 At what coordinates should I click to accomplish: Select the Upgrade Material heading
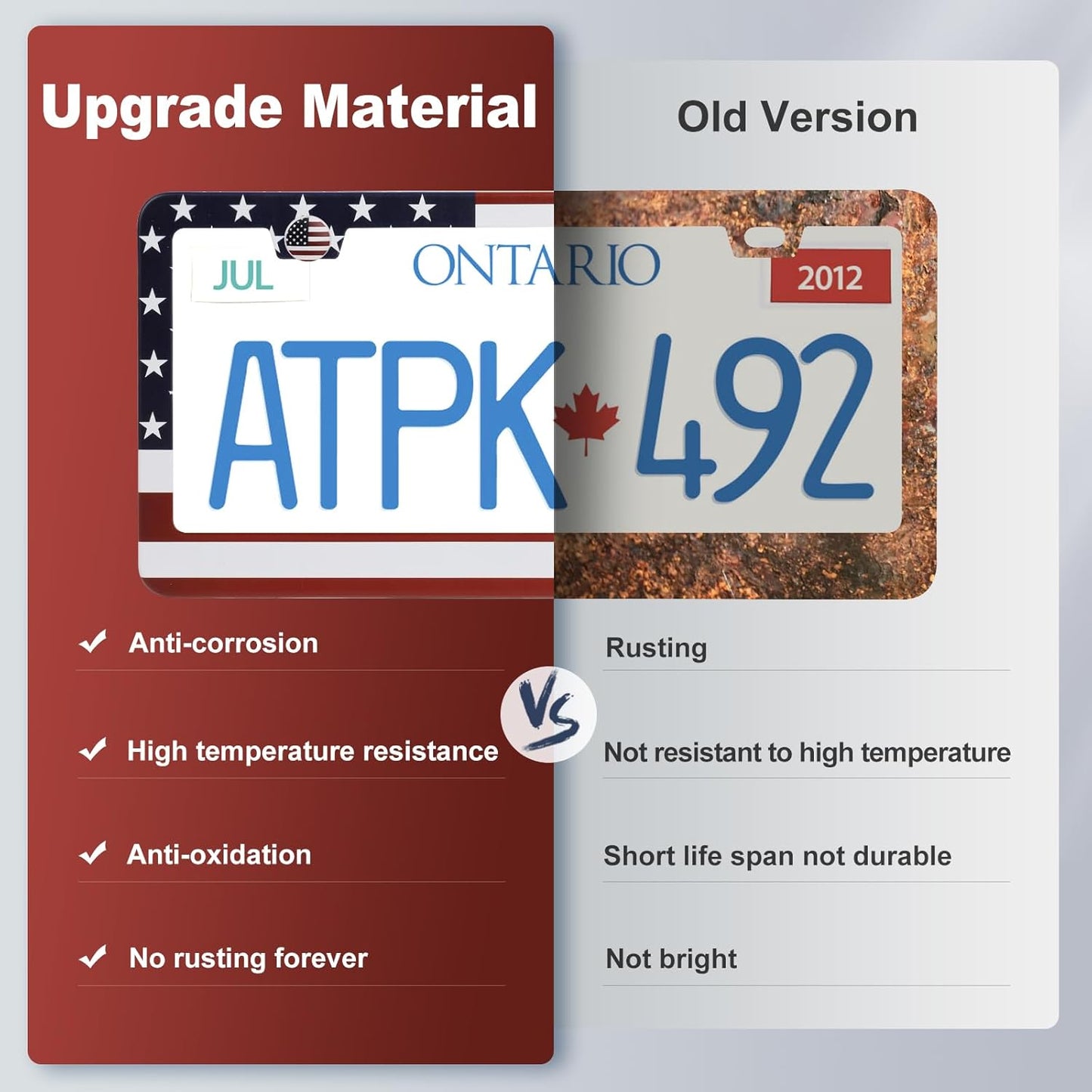point(289,107)
